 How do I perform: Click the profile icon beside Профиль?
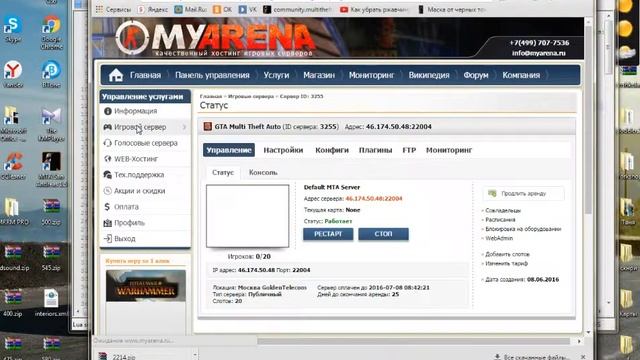[108, 223]
